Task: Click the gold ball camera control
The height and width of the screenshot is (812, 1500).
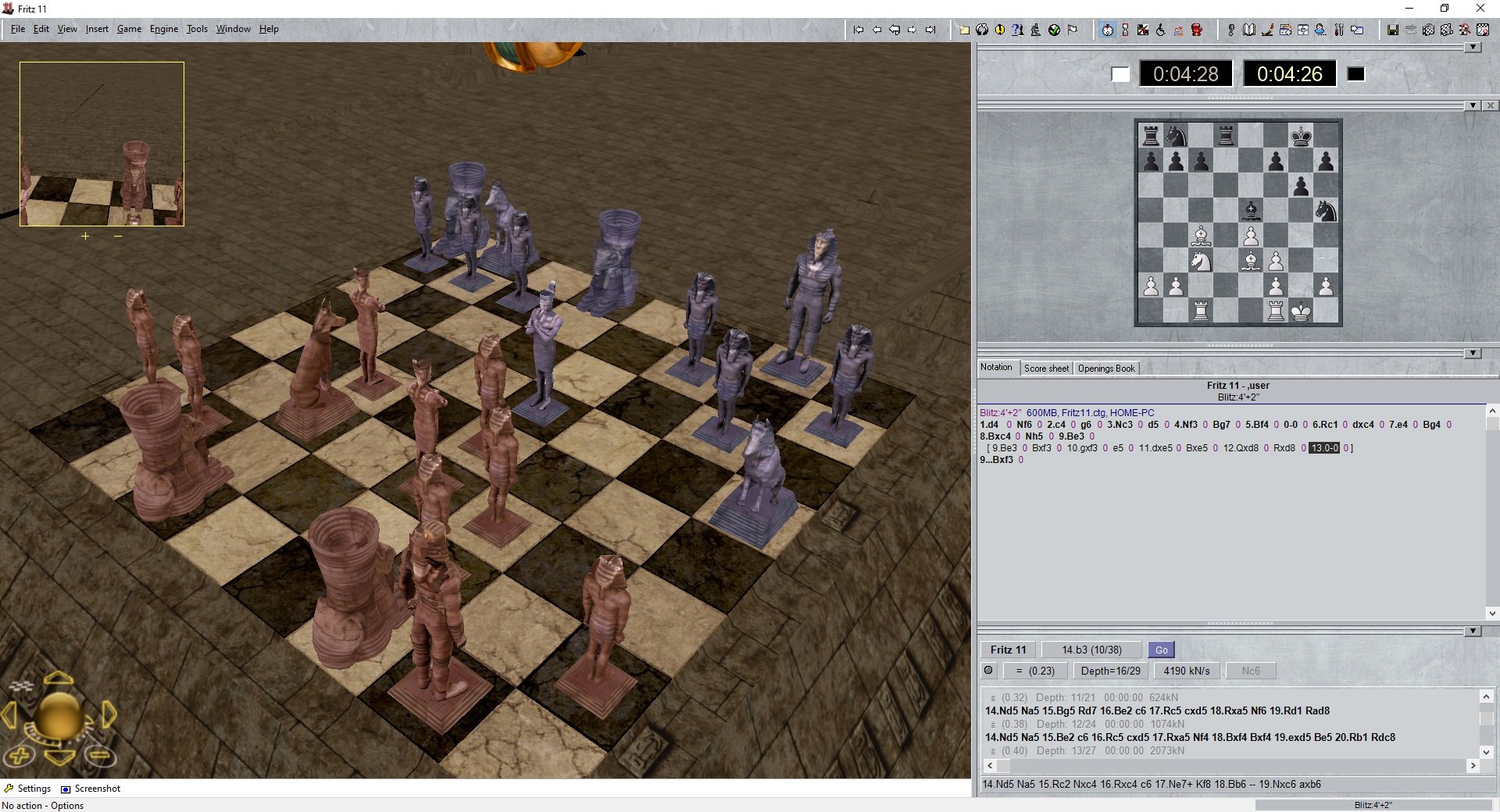Action: point(59,715)
